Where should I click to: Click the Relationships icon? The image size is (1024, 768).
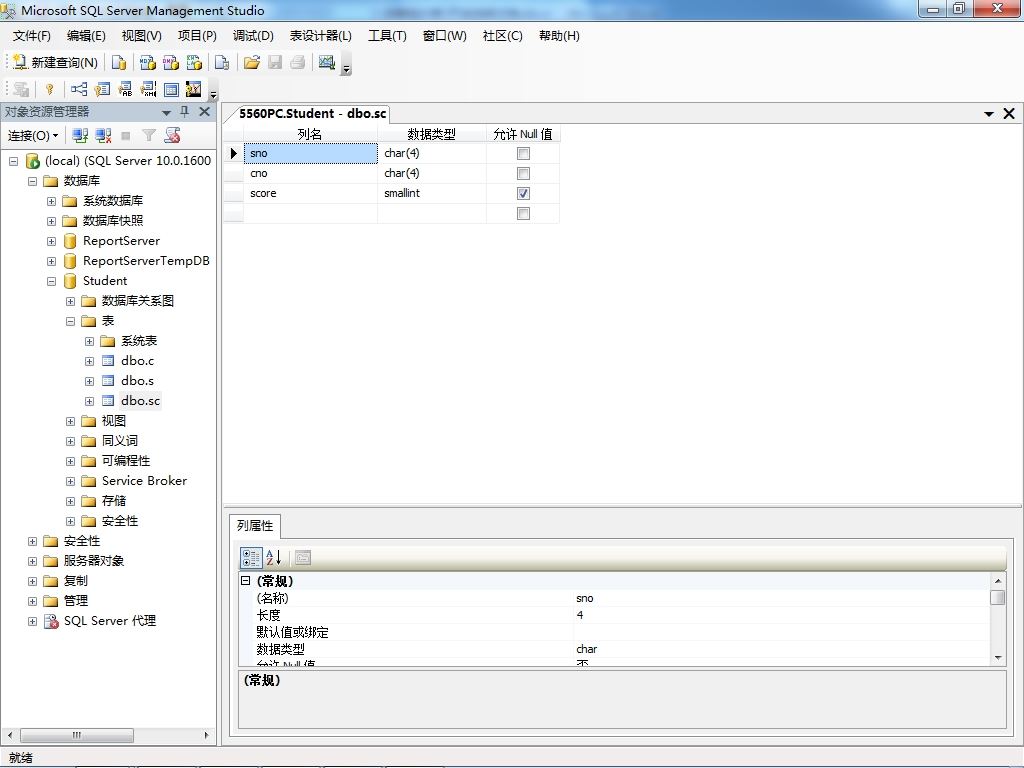79,89
